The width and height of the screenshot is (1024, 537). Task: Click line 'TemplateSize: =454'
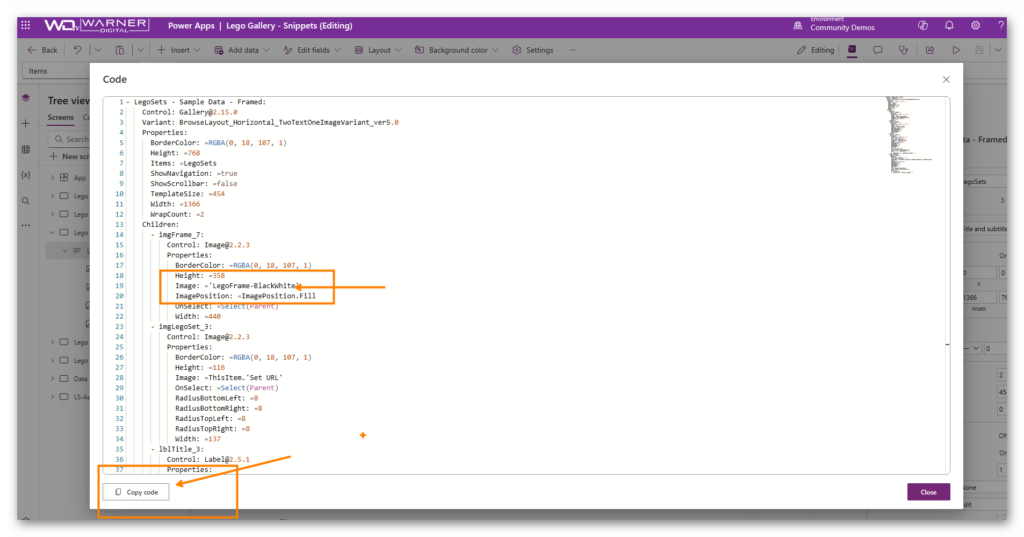pos(187,194)
